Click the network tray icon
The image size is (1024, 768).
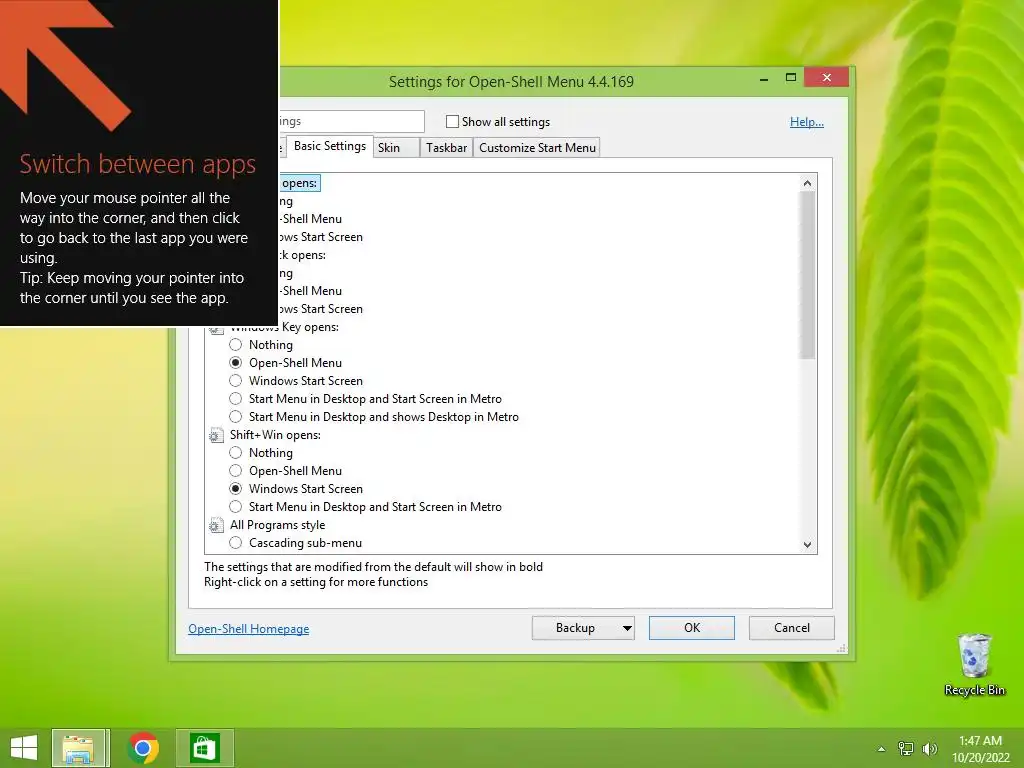click(x=906, y=748)
